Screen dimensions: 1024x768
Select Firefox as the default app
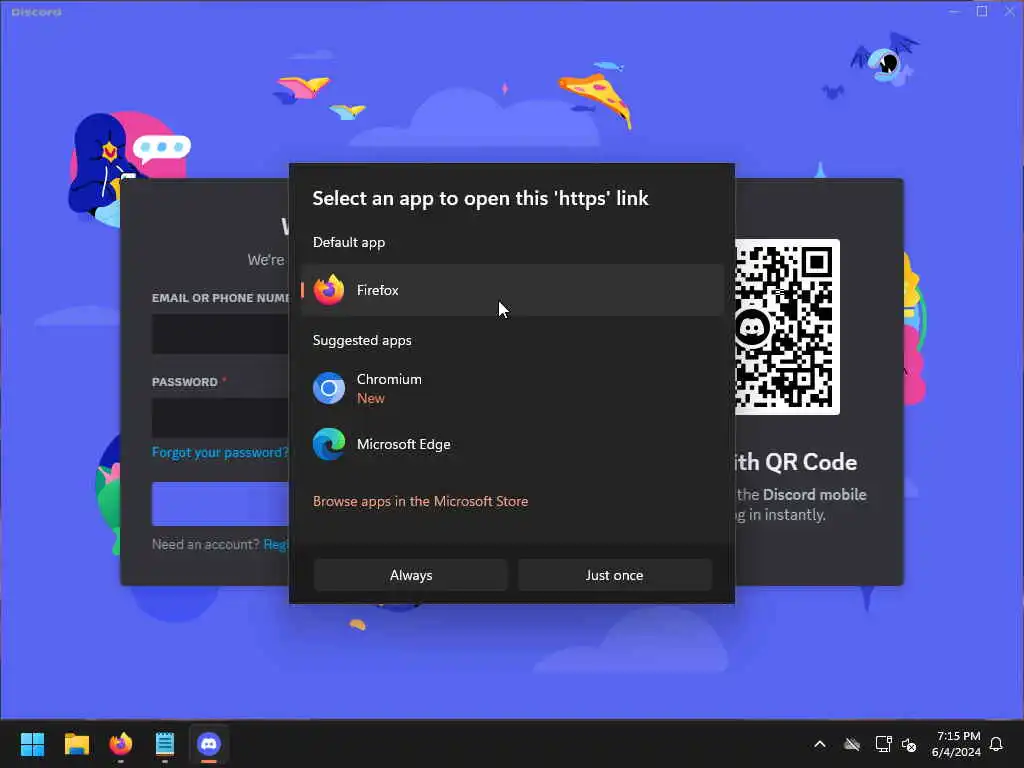[513, 290]
